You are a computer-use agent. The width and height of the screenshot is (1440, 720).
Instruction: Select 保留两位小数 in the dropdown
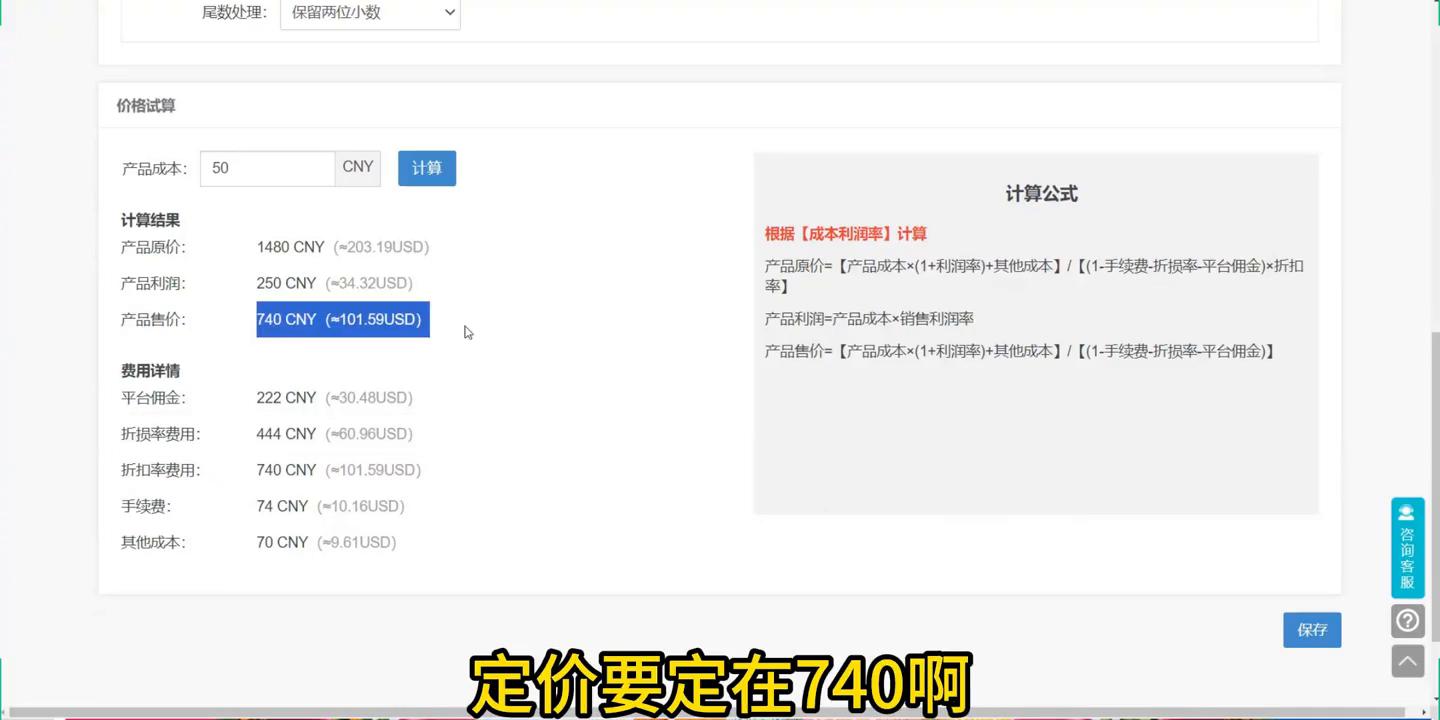340,12
